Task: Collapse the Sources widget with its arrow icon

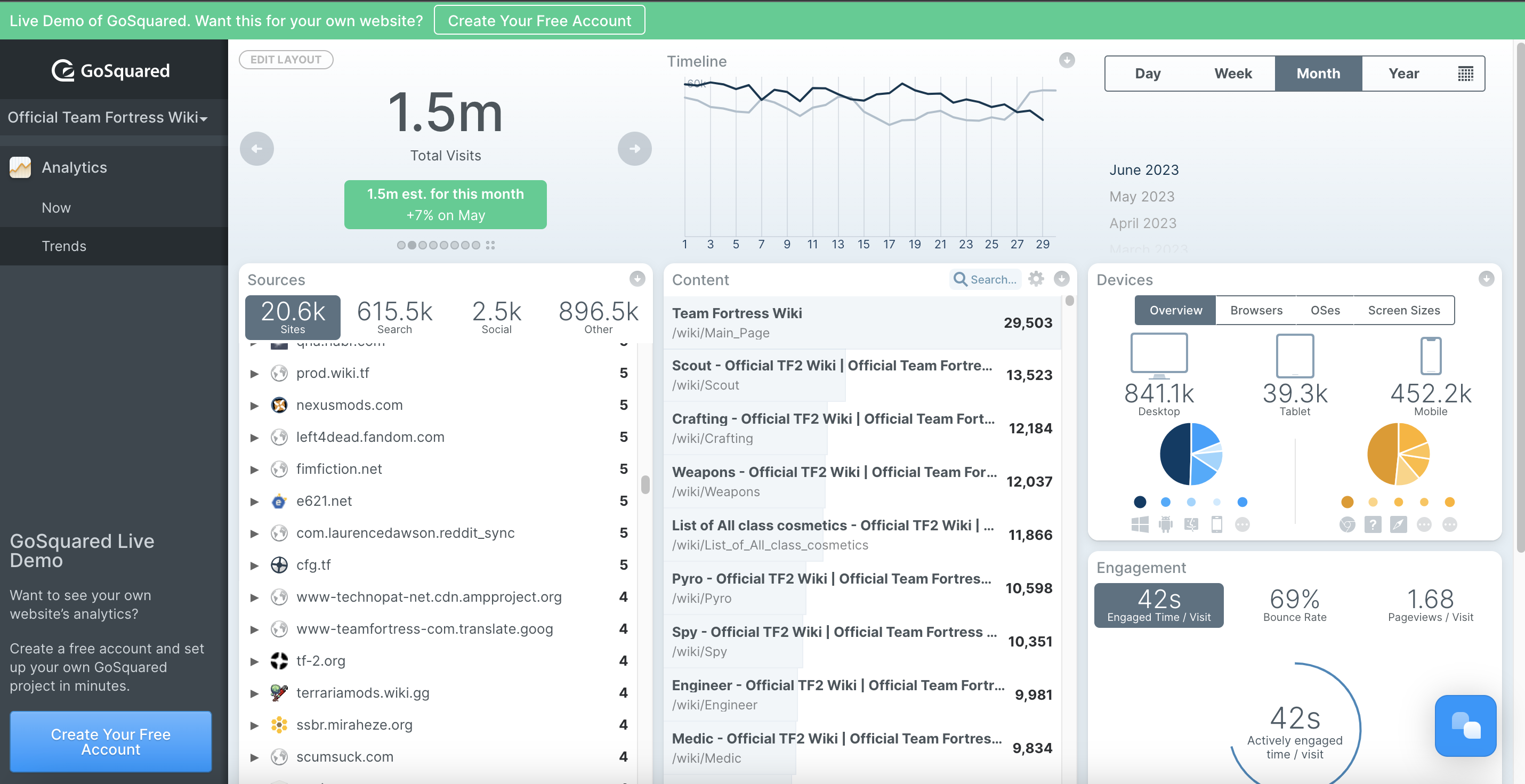Action: click(x=637, y=279)
